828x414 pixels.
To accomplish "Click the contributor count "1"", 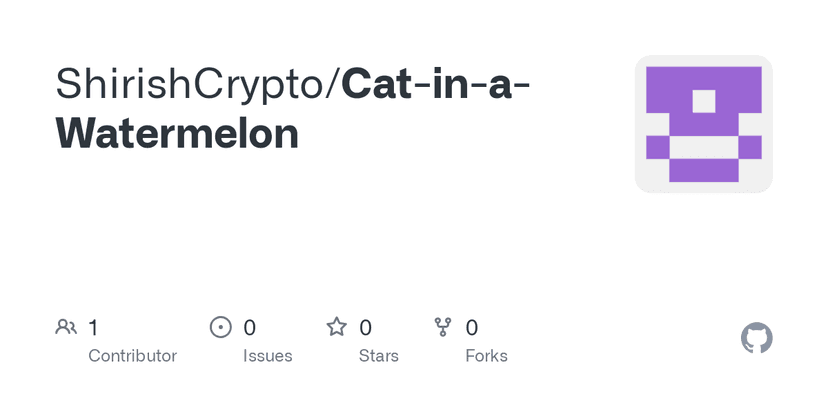I will pos(93,327).
